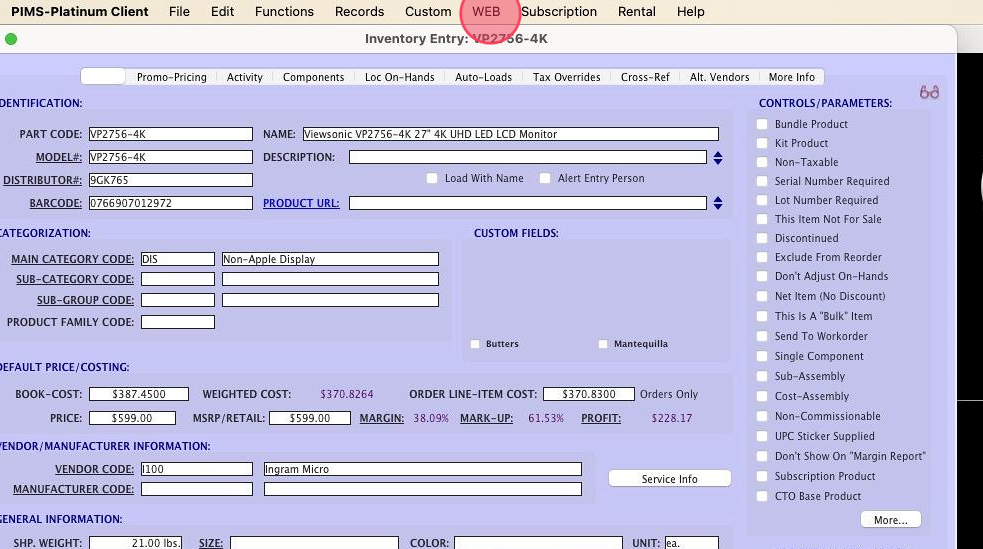The image size is (983, 549).
Task: Switch to the Promo-Pricing tab
Action: tap(172, 77)
